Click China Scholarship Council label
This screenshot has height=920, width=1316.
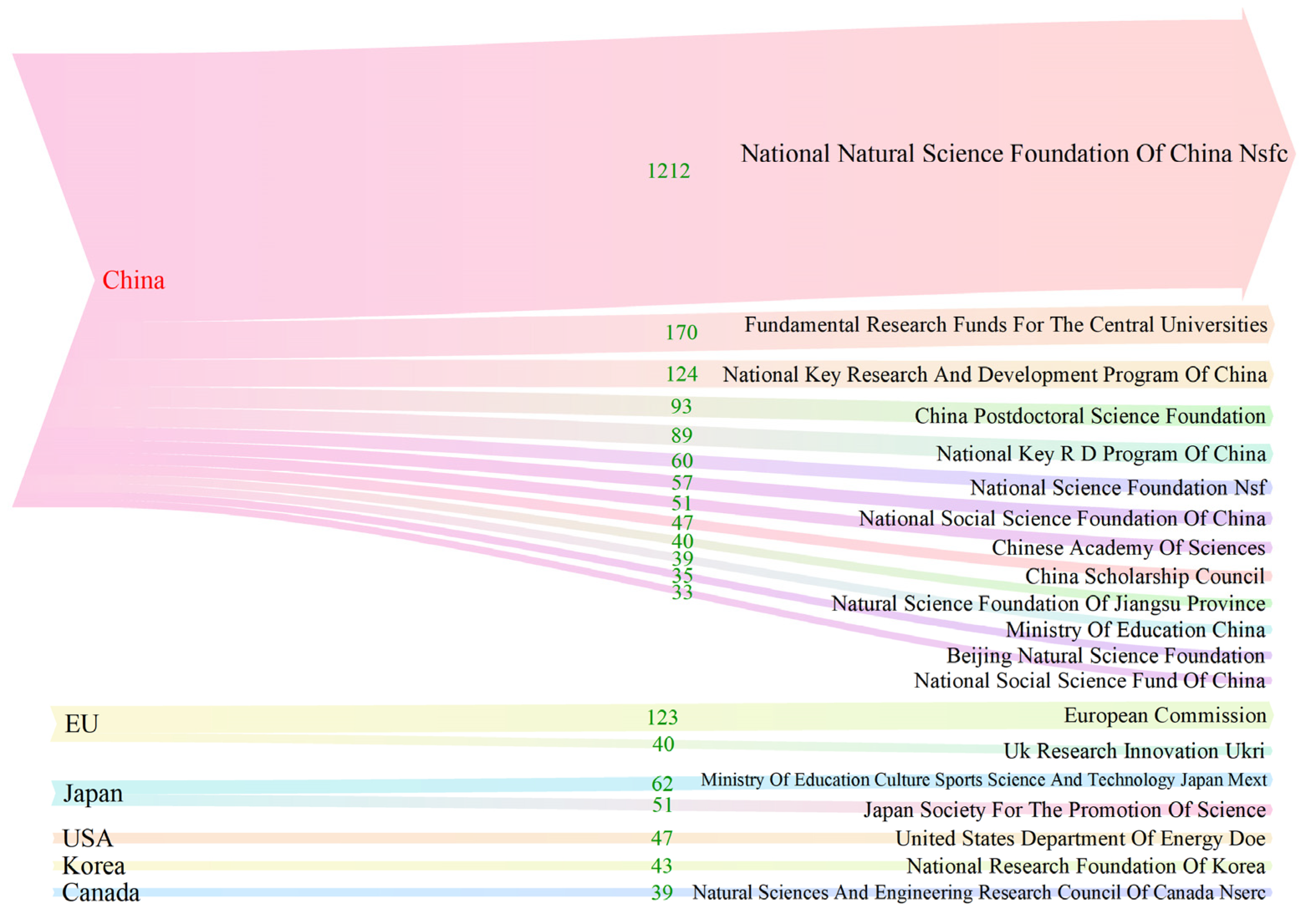pyautogui.click(x=1145, y=576)
